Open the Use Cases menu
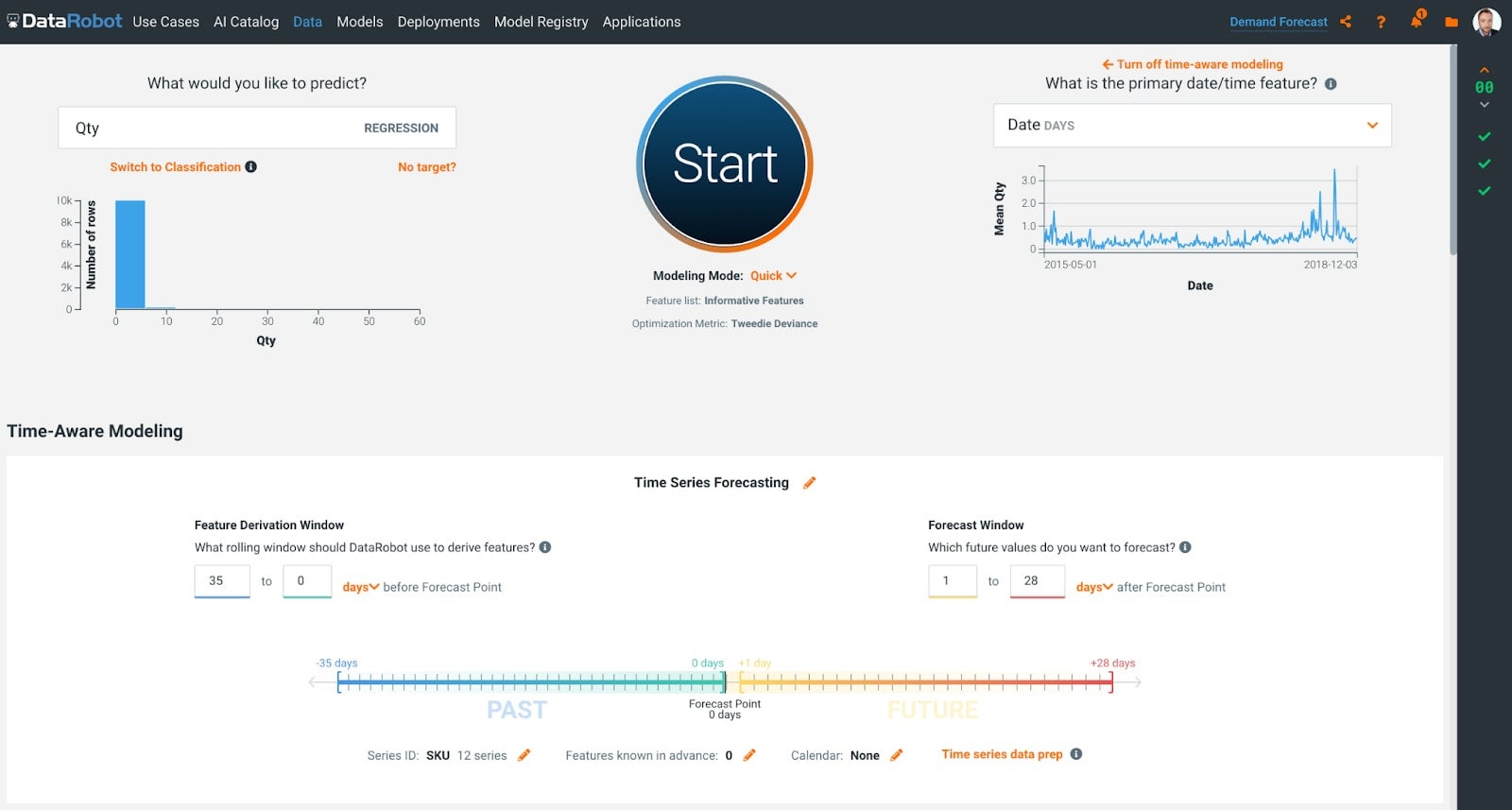1512x810 pixels. pyautogui.click(x=165, y=22)
